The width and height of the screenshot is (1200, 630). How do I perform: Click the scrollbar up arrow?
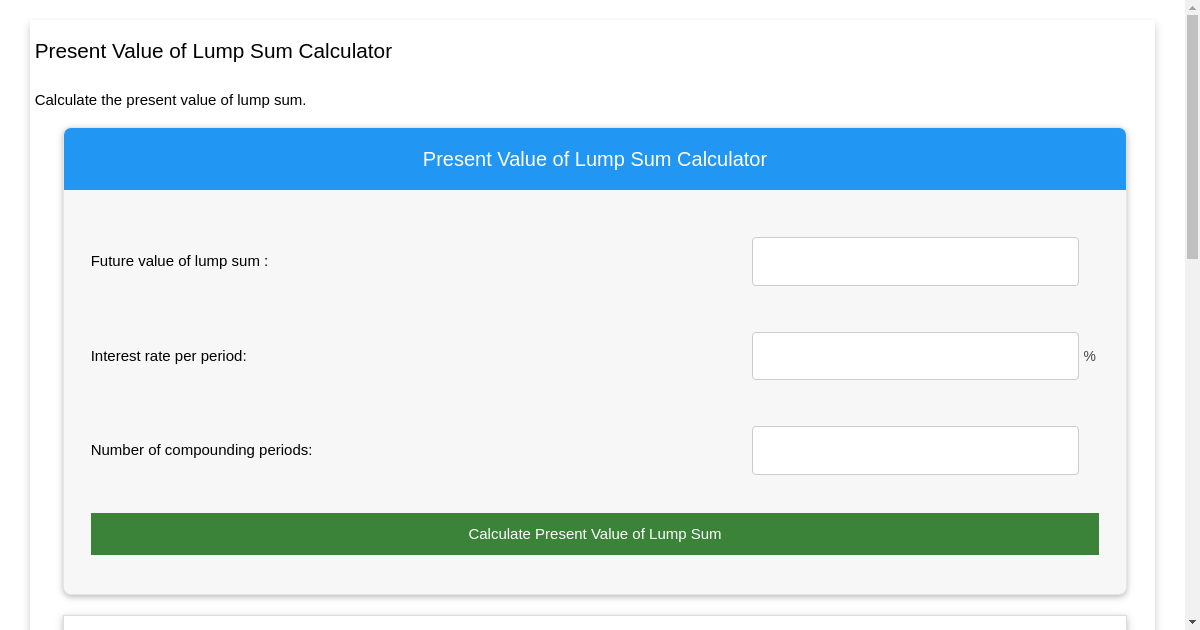coord(1193,8)
